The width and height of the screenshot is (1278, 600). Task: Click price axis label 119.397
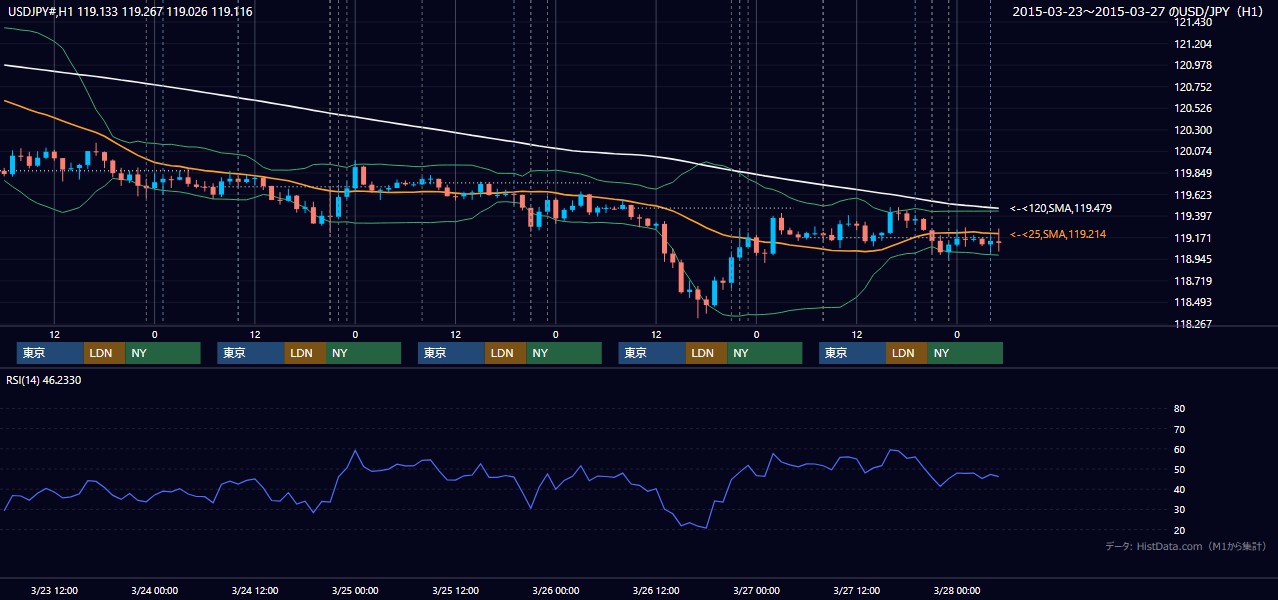click(x=1192, y=216)
